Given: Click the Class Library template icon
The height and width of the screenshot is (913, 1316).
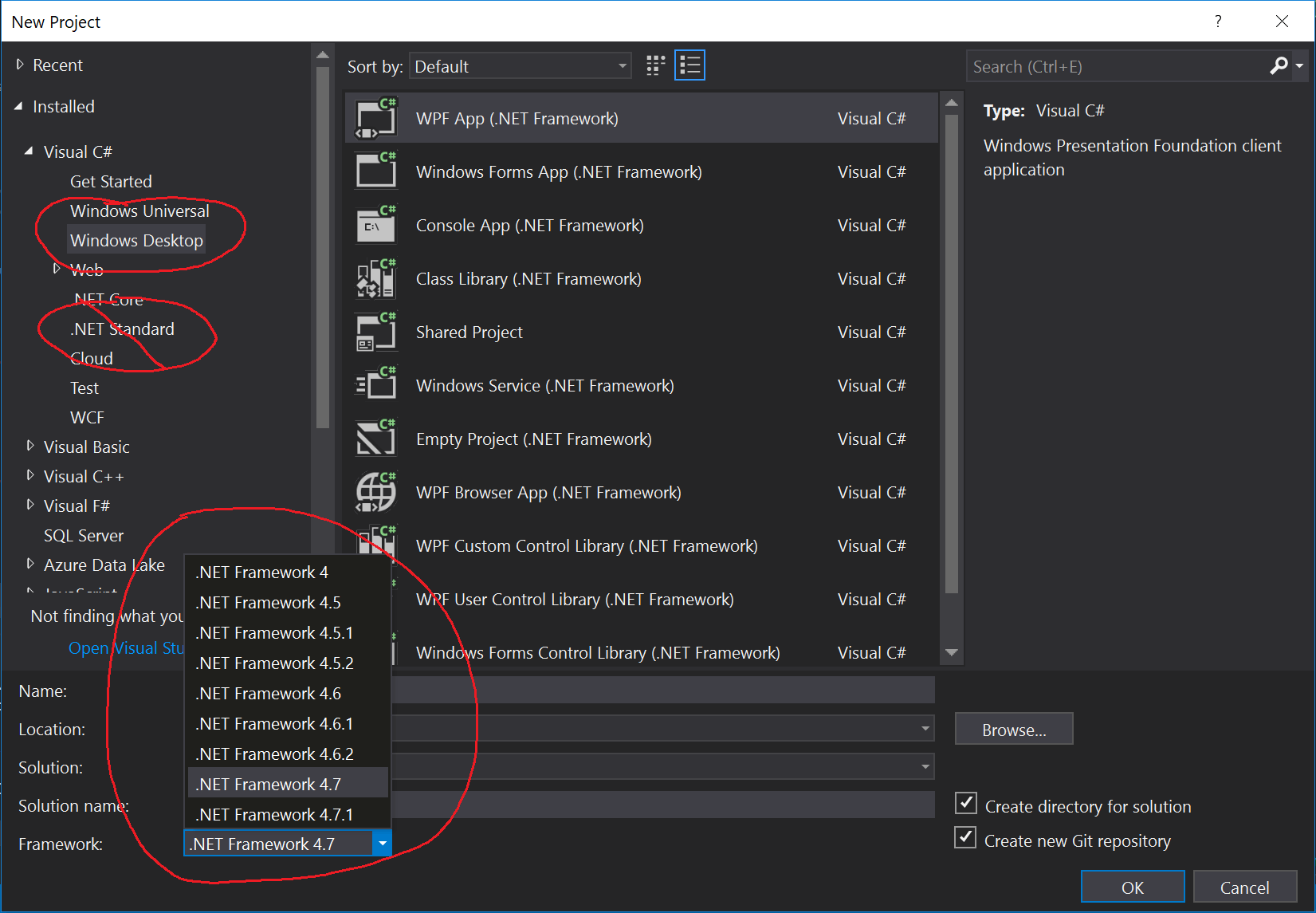Looking at the screenshot, I should tap(375, 278).
